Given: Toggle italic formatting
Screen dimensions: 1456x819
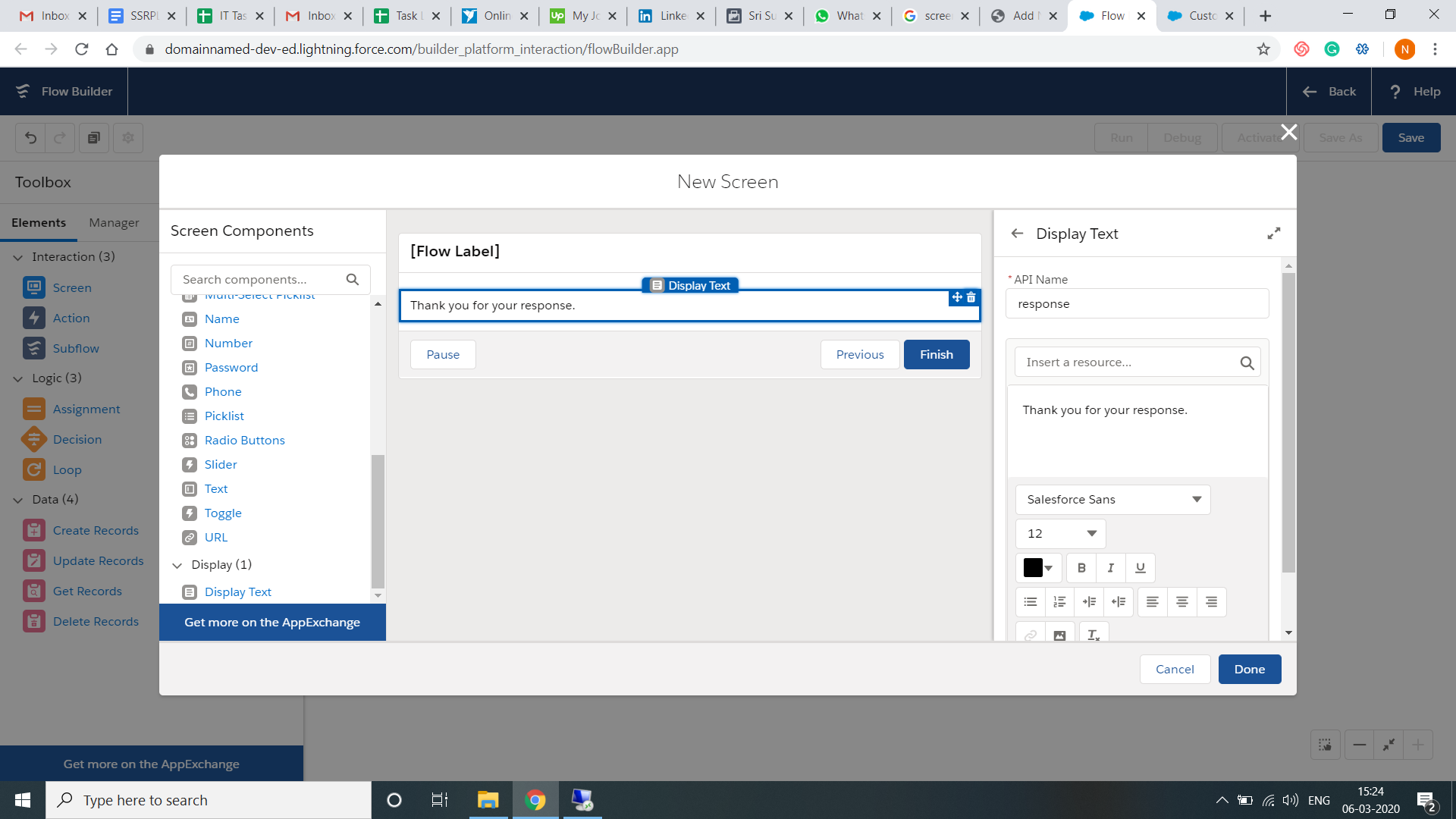Looking at the screenshot, I should click(x=1109, y=567).
